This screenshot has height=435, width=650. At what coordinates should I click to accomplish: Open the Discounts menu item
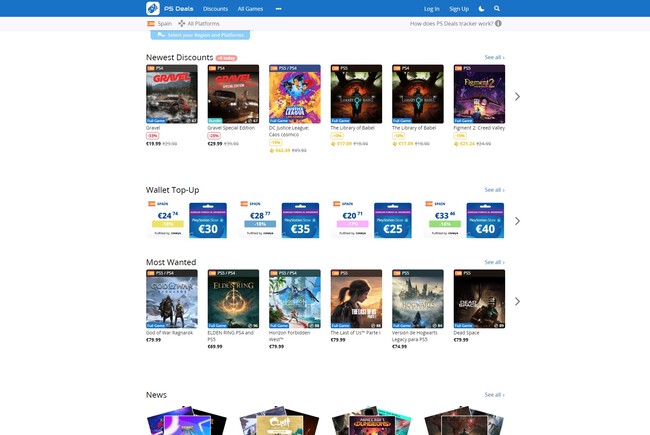[x=216, y=9]
